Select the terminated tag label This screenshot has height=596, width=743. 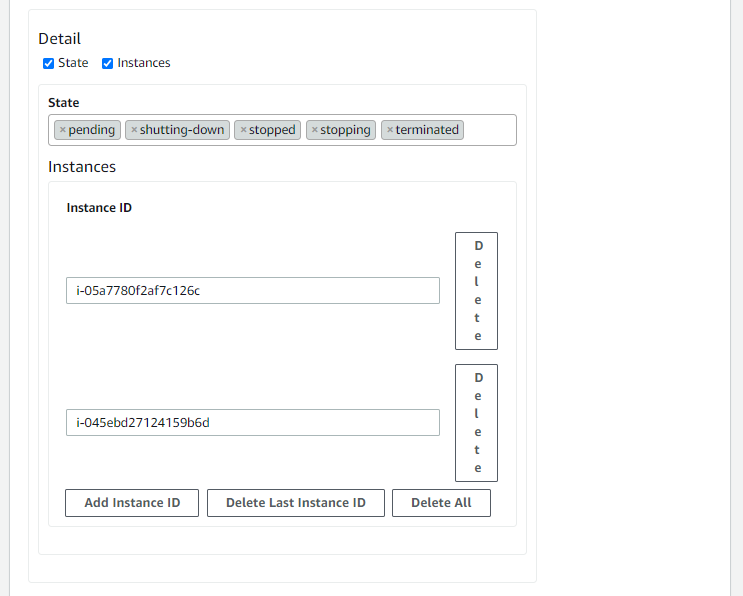click(427, 130)
